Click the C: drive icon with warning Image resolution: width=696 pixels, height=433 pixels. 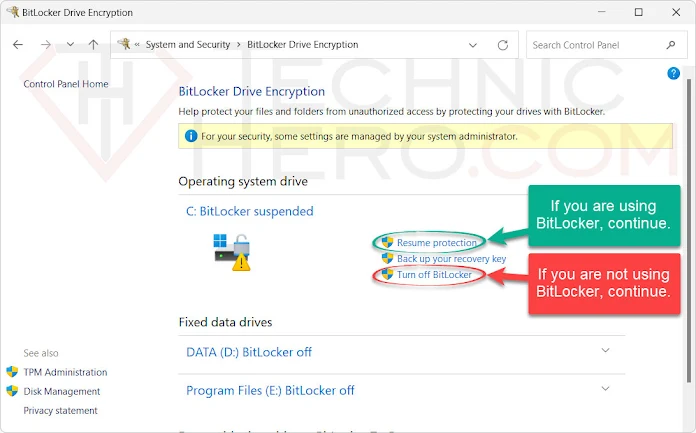click(232, 251)
